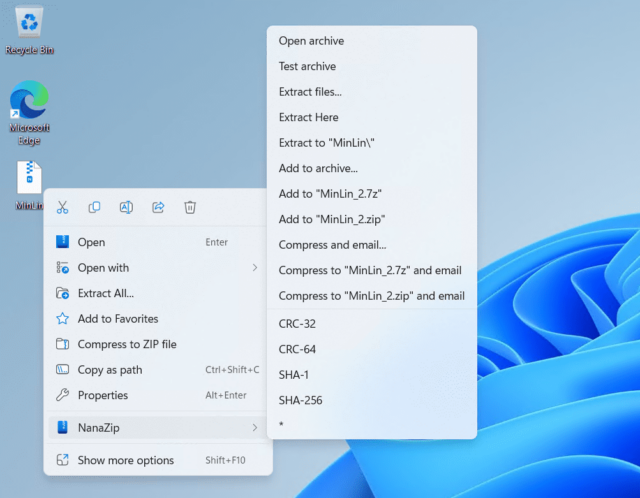The height and width of the screenshot is (498, 640).
Task: Choose Show more options
Action: click(157, 460)
